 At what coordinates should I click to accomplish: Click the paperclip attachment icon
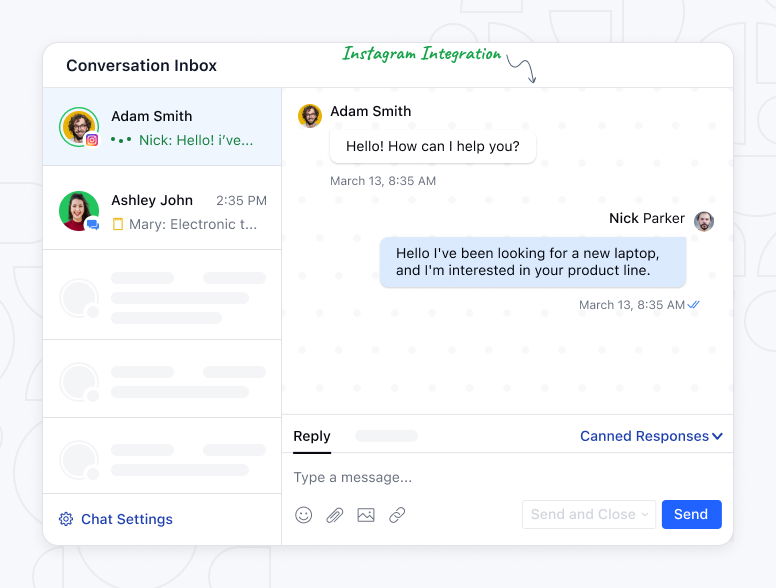point(335,515)
